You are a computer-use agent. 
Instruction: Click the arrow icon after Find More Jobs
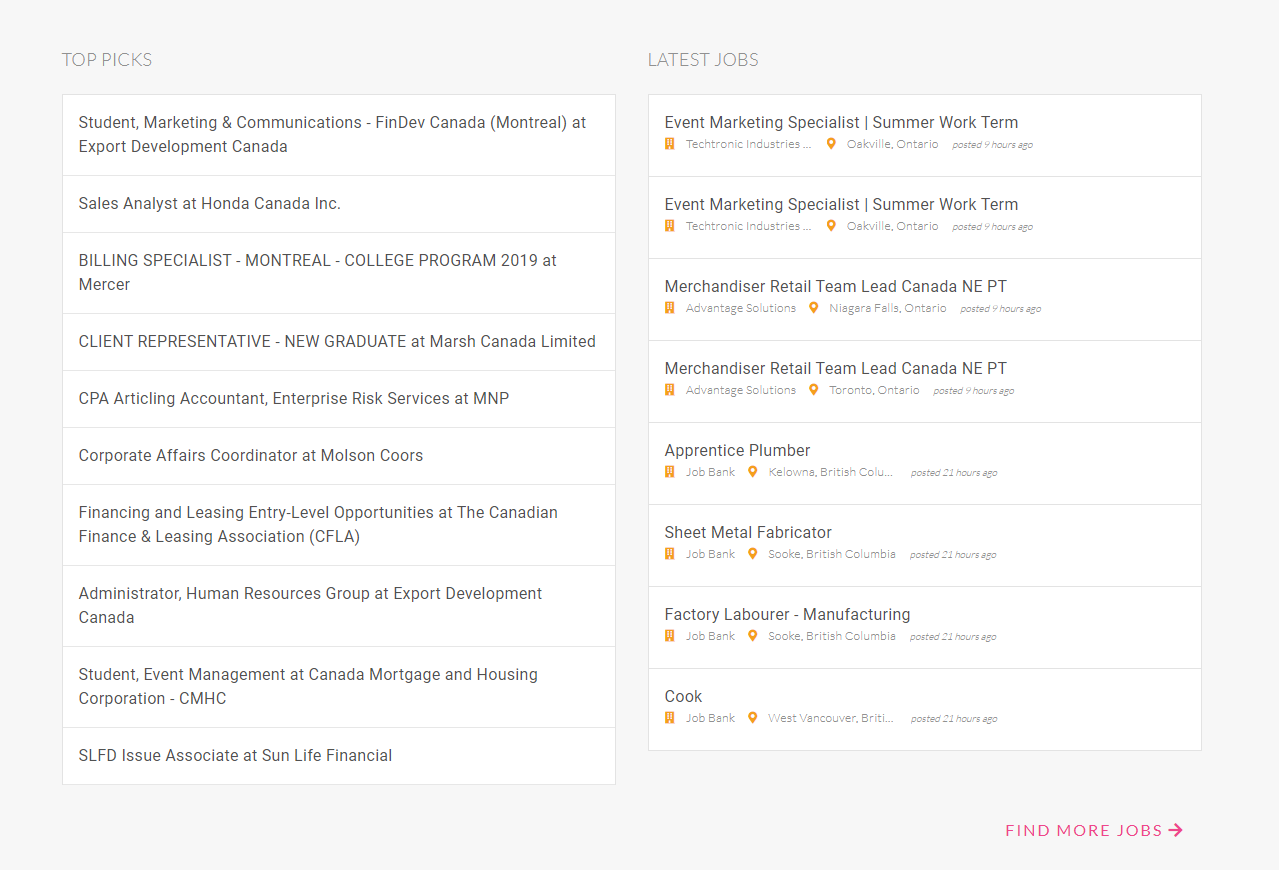click(x=1176, y=830)
